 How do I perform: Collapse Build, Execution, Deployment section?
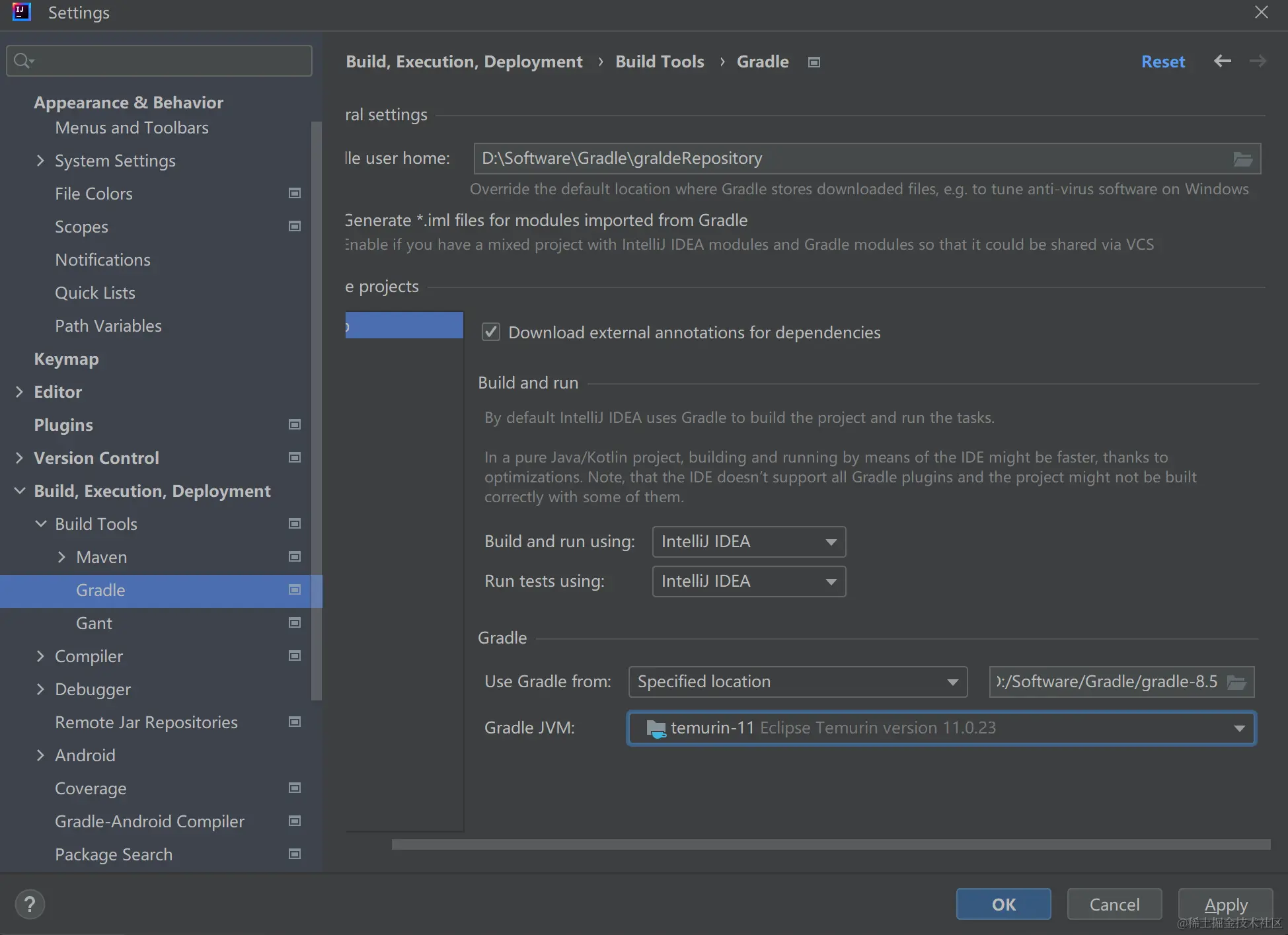(x=19, y=491)
